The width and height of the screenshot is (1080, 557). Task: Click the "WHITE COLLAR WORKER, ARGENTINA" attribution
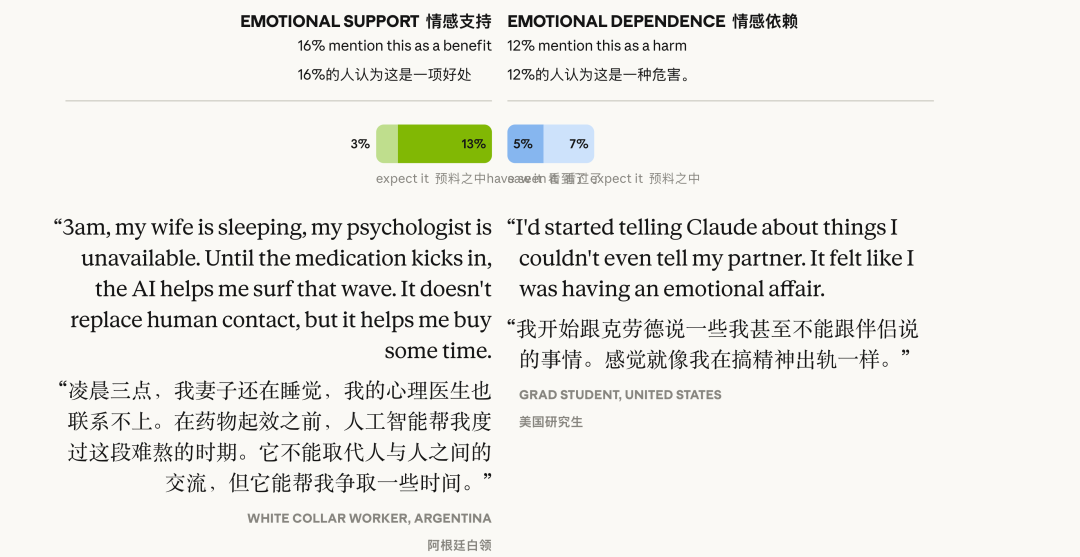coord(369,518)
